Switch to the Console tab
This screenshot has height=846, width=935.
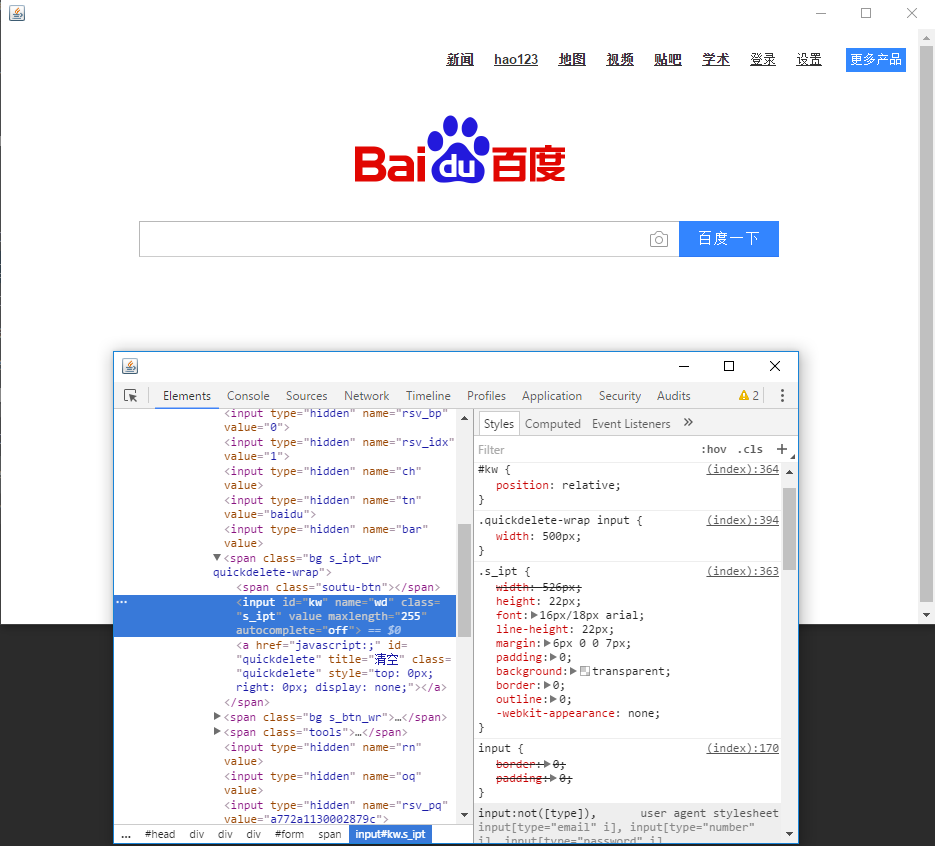click(x=248, y=396)
